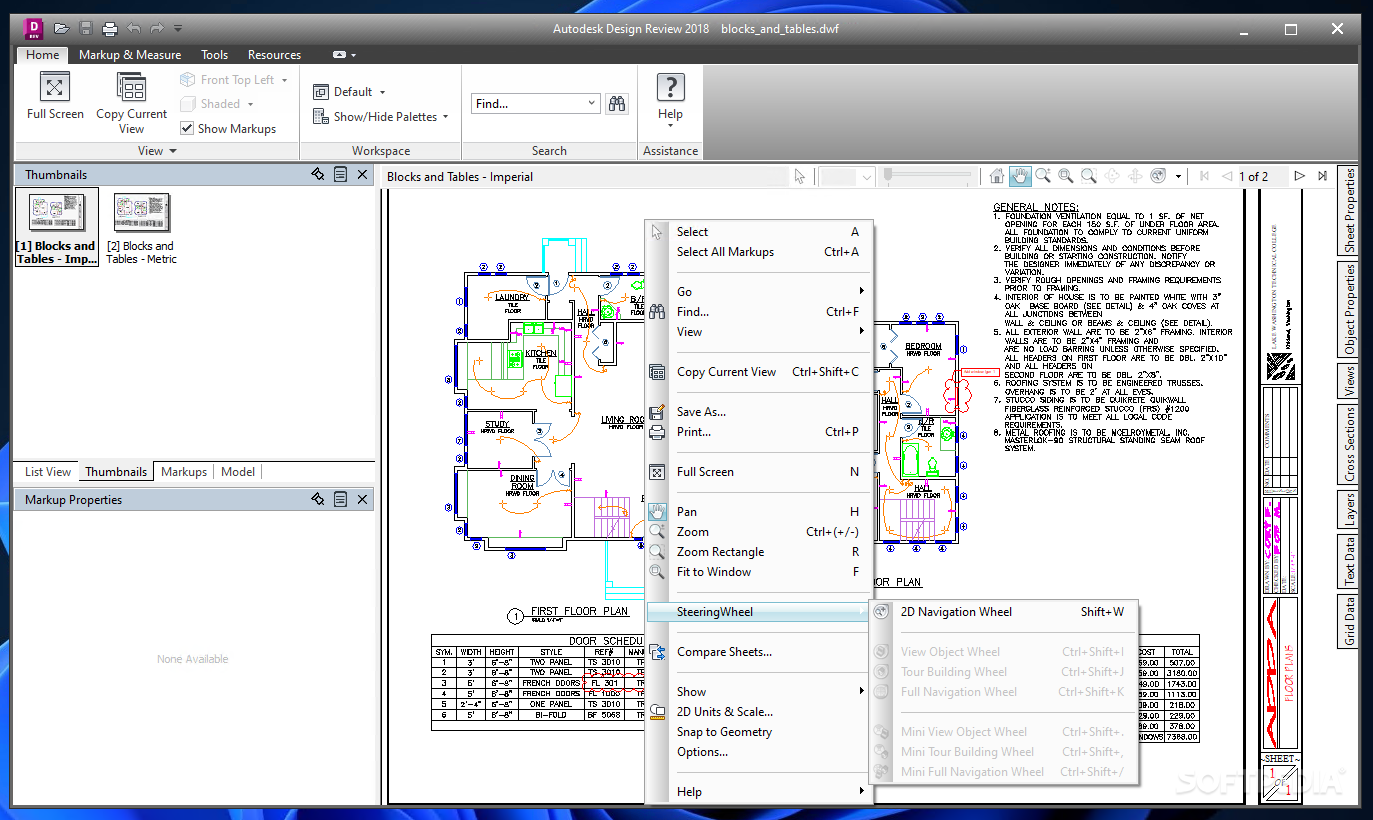This screenshot has height=820, width=1373.
Task: Select the Pan hand tool in the canvas toolbar
Action: (x=1020, y=176)
